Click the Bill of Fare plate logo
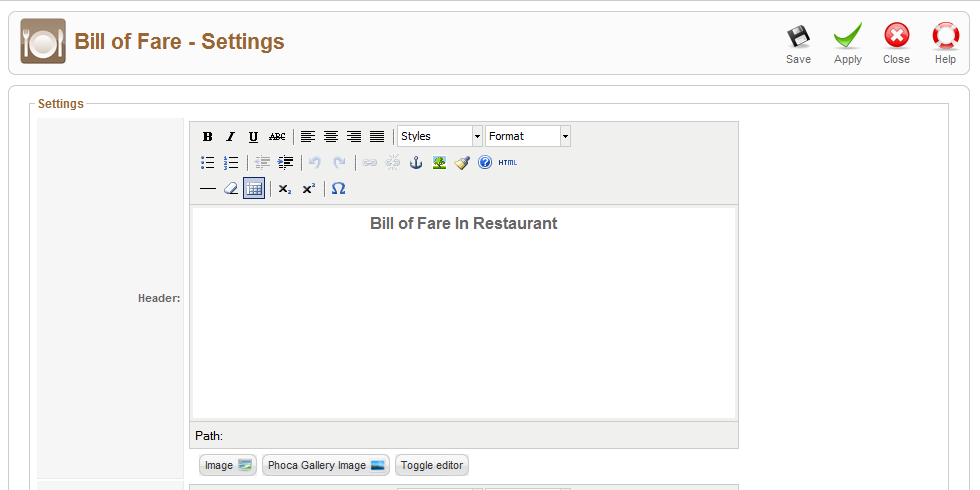Image resolution: width=980 pixels, height=490 pixels. pos(43,41)
